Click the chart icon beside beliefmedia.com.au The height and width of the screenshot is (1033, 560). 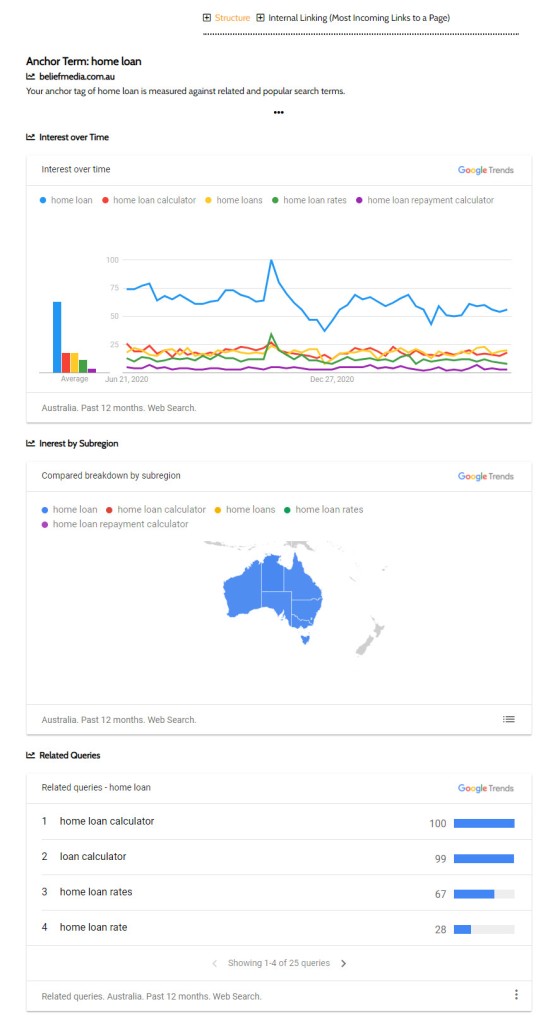point(30,76)
